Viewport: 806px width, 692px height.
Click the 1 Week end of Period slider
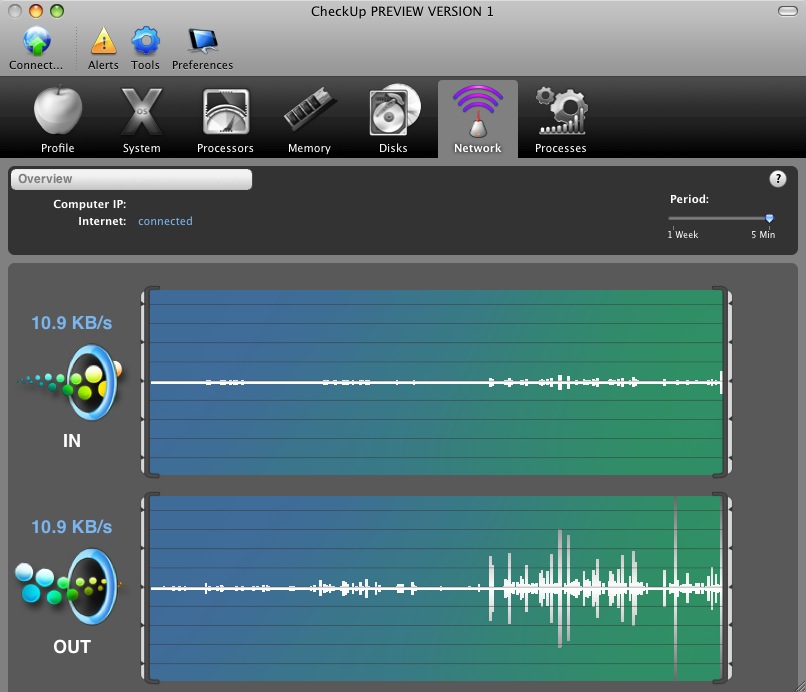[673, 218]
